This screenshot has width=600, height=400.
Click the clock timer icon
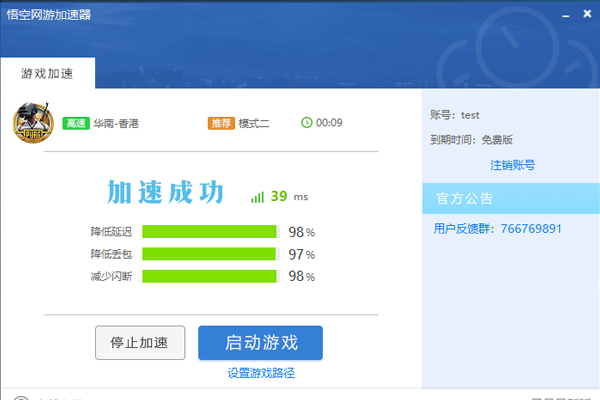click(x=307, y=122)
